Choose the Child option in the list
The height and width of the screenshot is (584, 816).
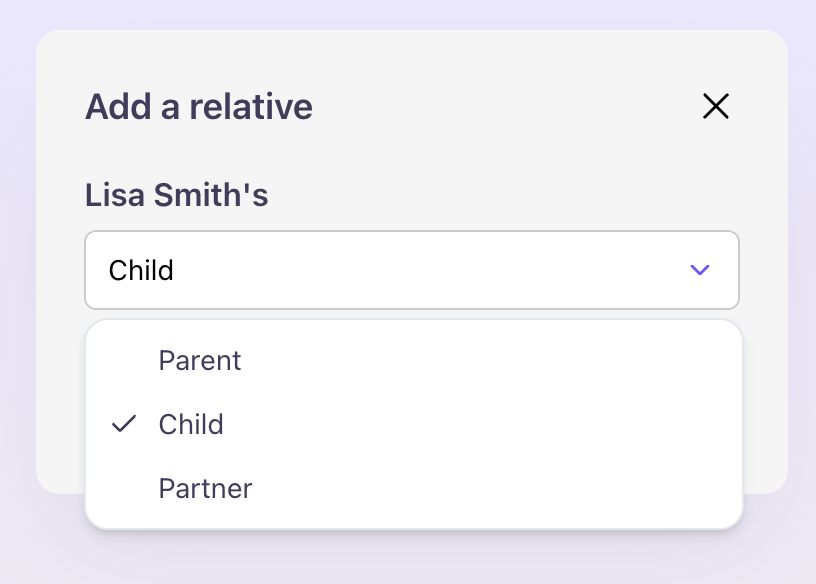coord(191,424)
